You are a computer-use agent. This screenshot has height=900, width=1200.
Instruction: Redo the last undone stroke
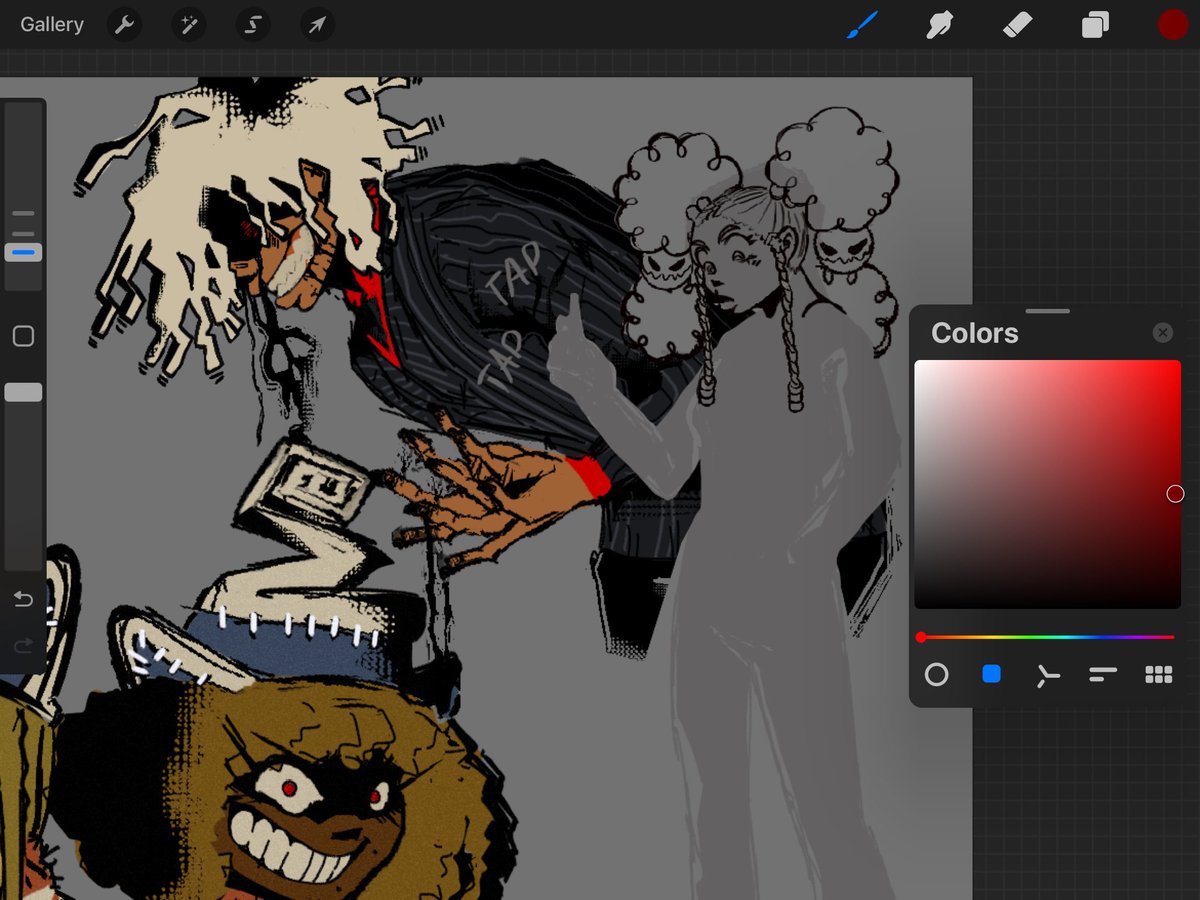point(23,645)
